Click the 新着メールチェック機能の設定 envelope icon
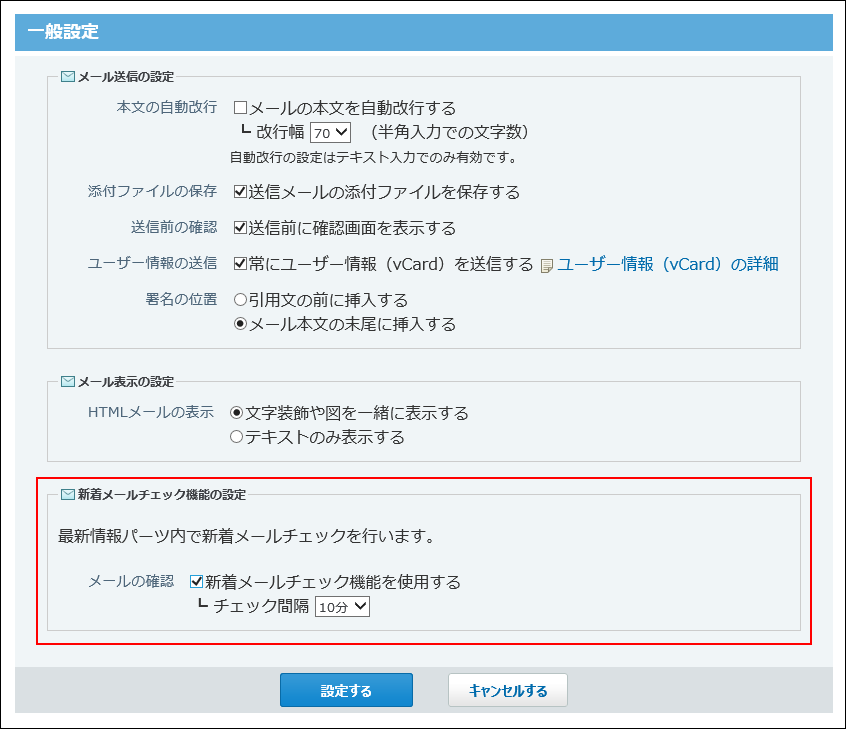Screen dimensions: 846x729 click(x=67, y=494)
